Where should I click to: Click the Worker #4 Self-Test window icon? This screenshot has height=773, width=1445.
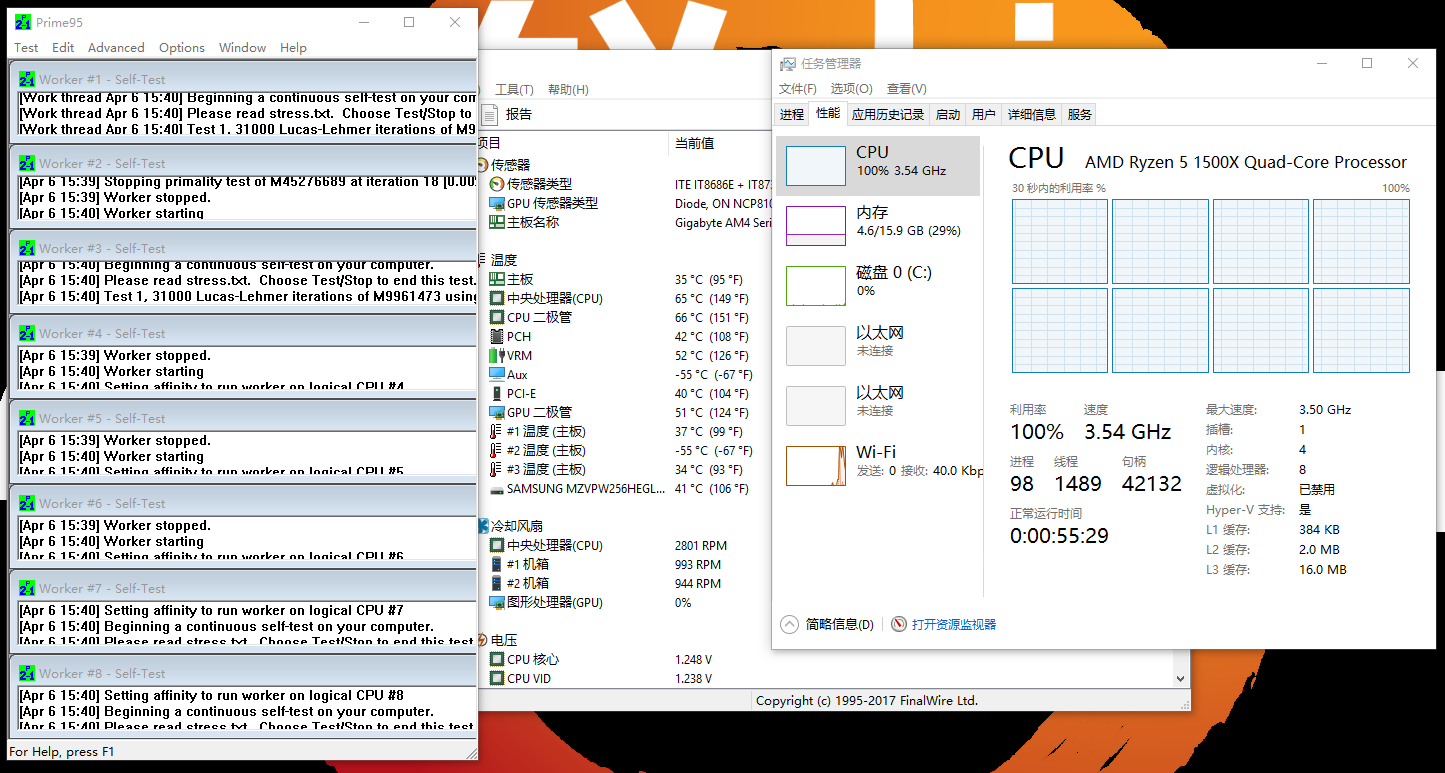coord(27,333)
